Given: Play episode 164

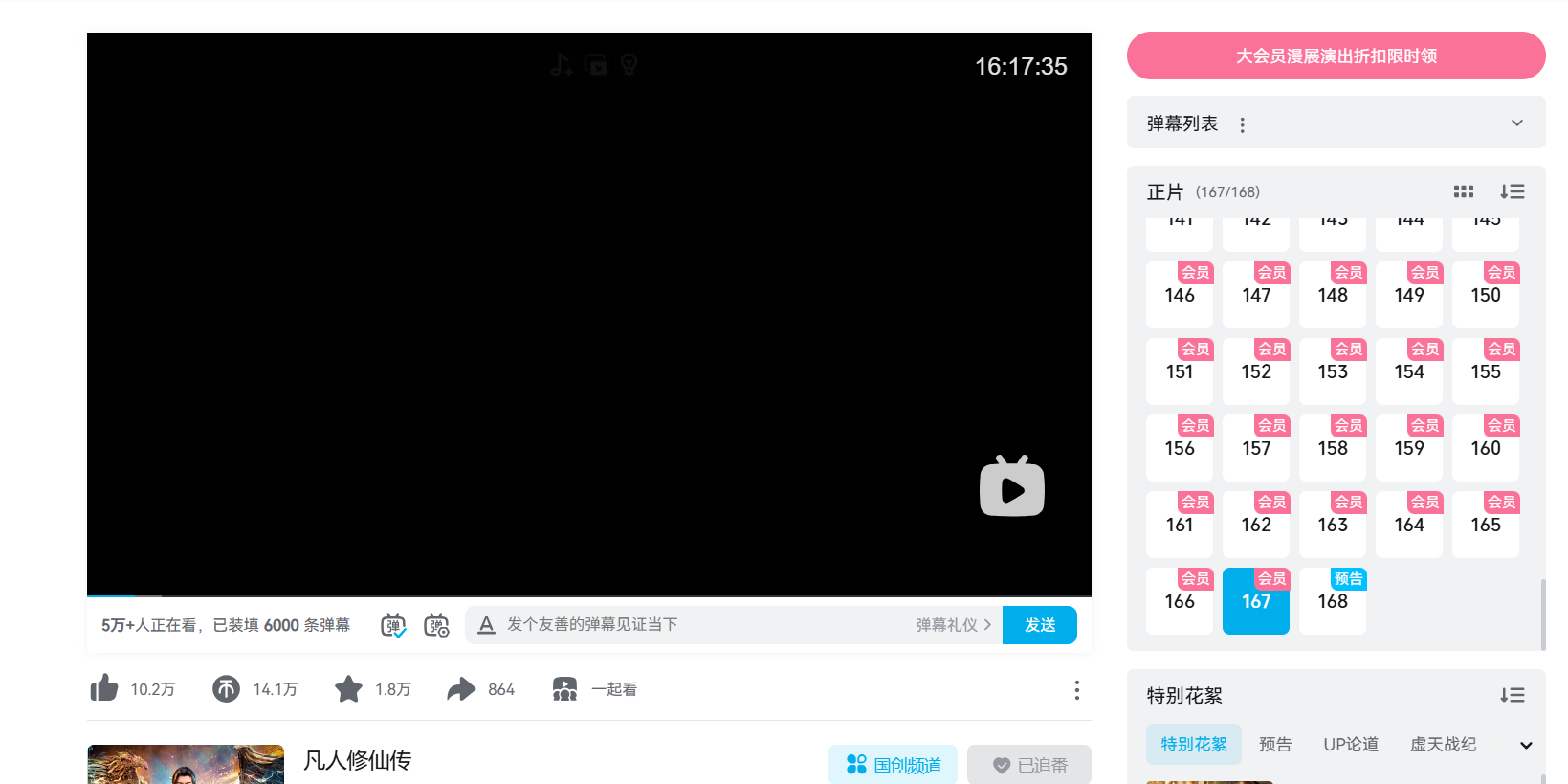Looking at the screenshot, I should point(1409,525).
